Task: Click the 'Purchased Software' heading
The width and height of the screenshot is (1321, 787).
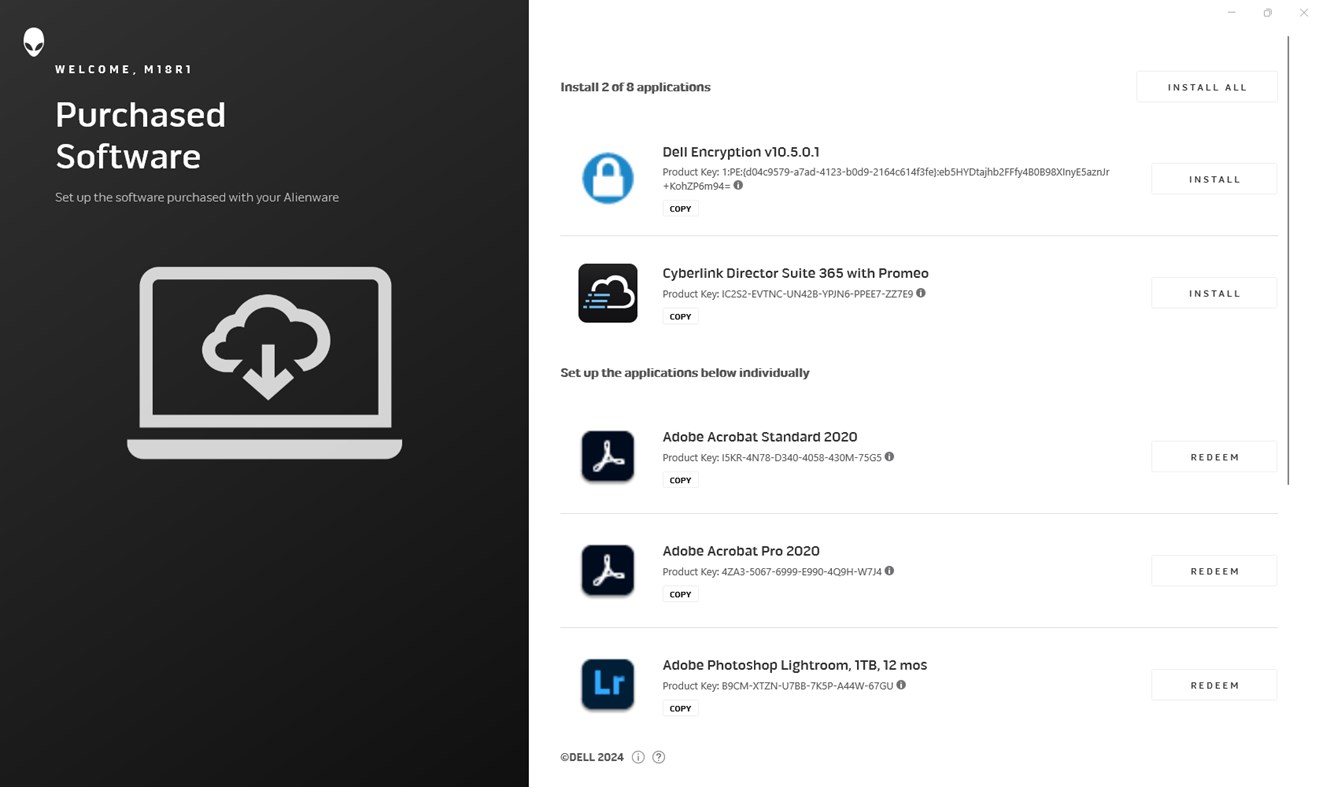Action: tap(141, 135)
